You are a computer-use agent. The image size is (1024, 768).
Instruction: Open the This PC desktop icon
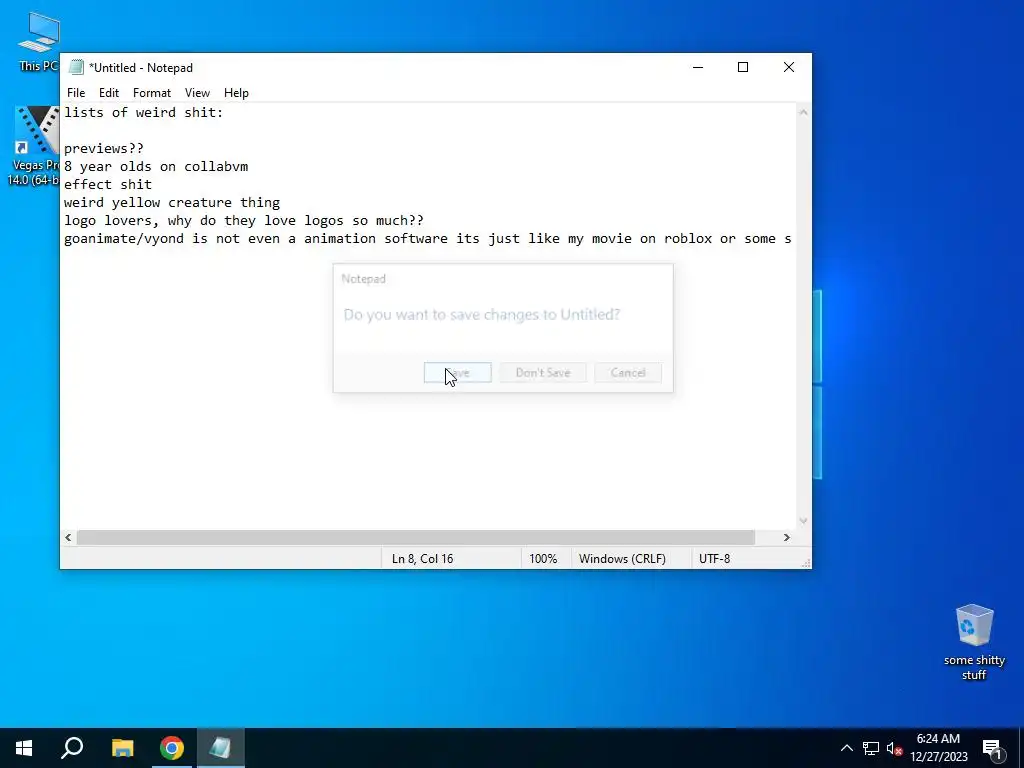pos(38,42)
